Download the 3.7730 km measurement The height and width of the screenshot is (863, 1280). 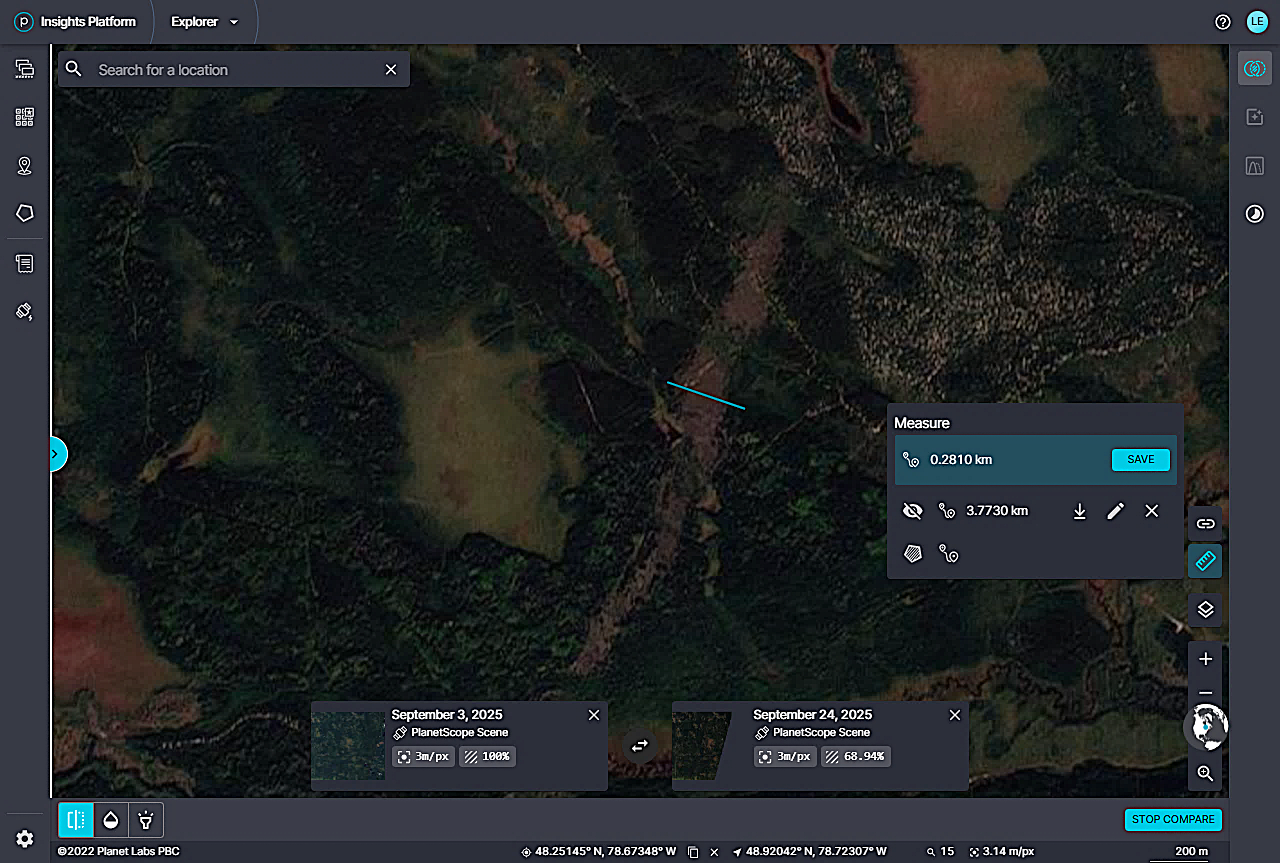coord(1079,511)
